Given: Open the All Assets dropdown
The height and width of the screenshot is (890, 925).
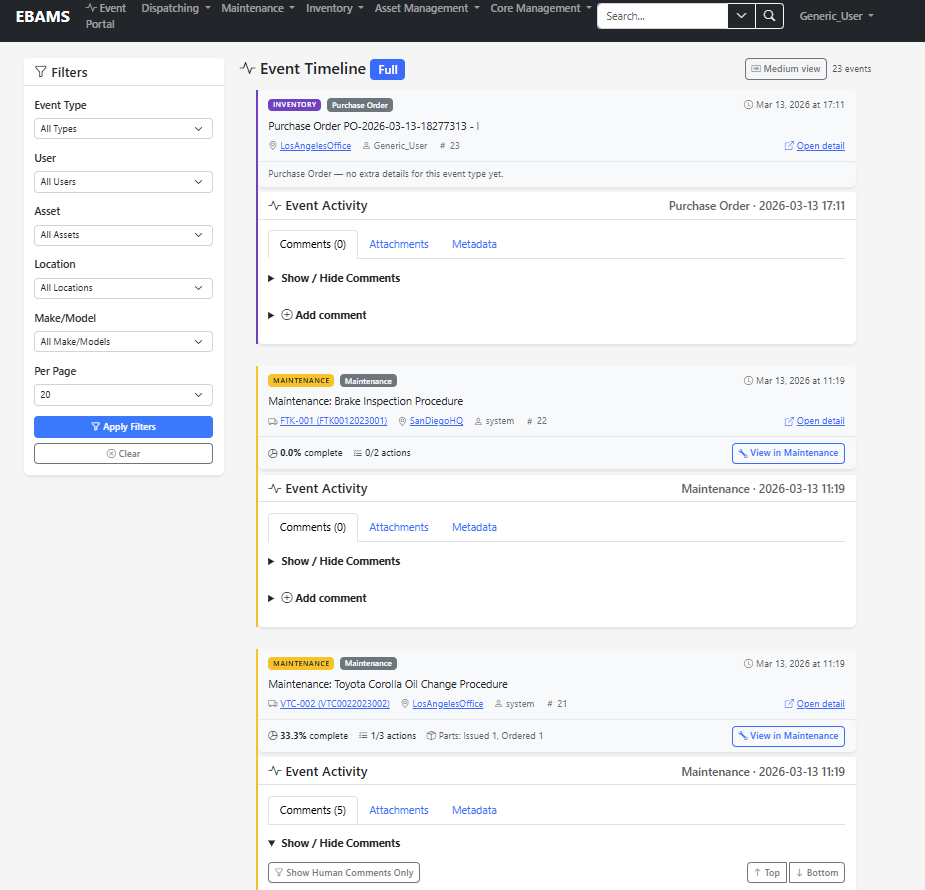Looking at the screenshot, I should pos(123,235).
